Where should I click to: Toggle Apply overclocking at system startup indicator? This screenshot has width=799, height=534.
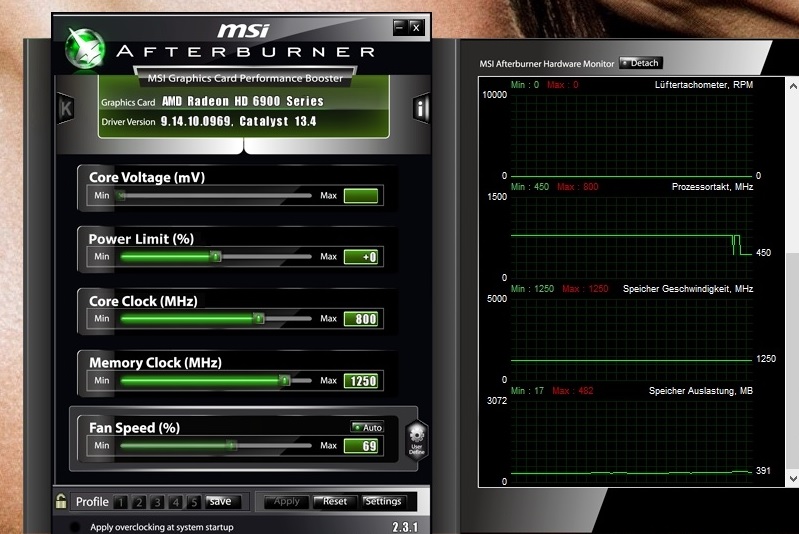pyautogui.click(x=75, y=527)
